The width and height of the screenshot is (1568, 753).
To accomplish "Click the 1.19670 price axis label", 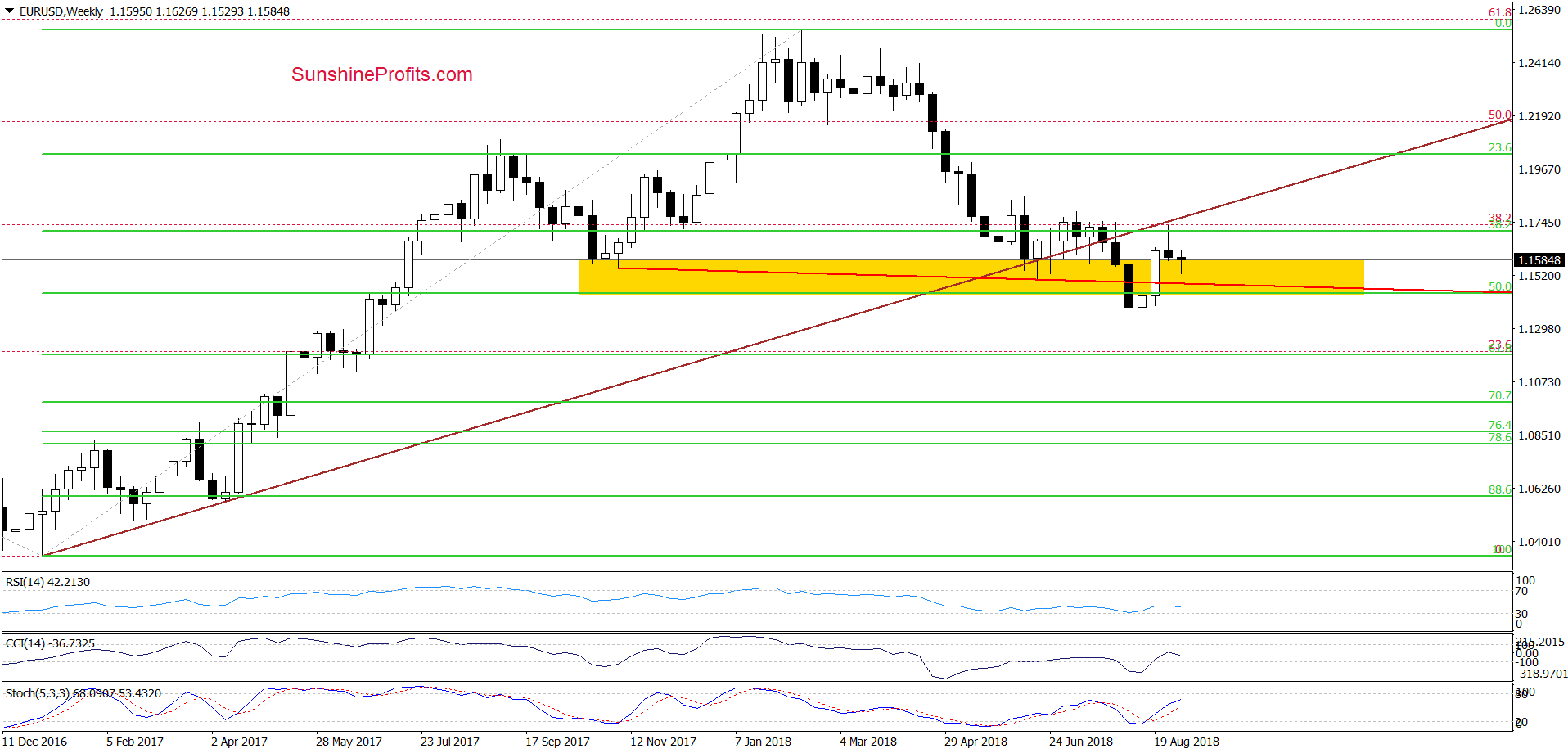I will pyautogui.click(x=1539, y=169).
